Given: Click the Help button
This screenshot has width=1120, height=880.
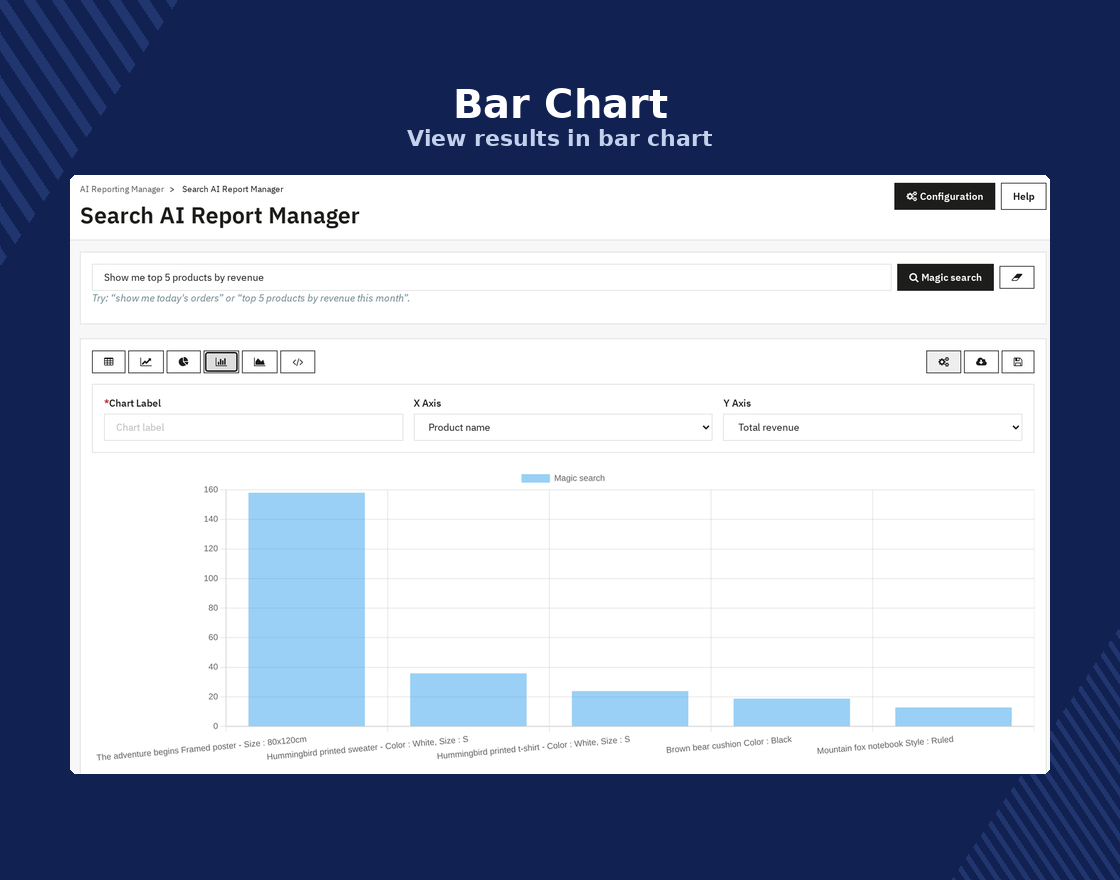Looking at the screenshot, I should (1024, 196).
